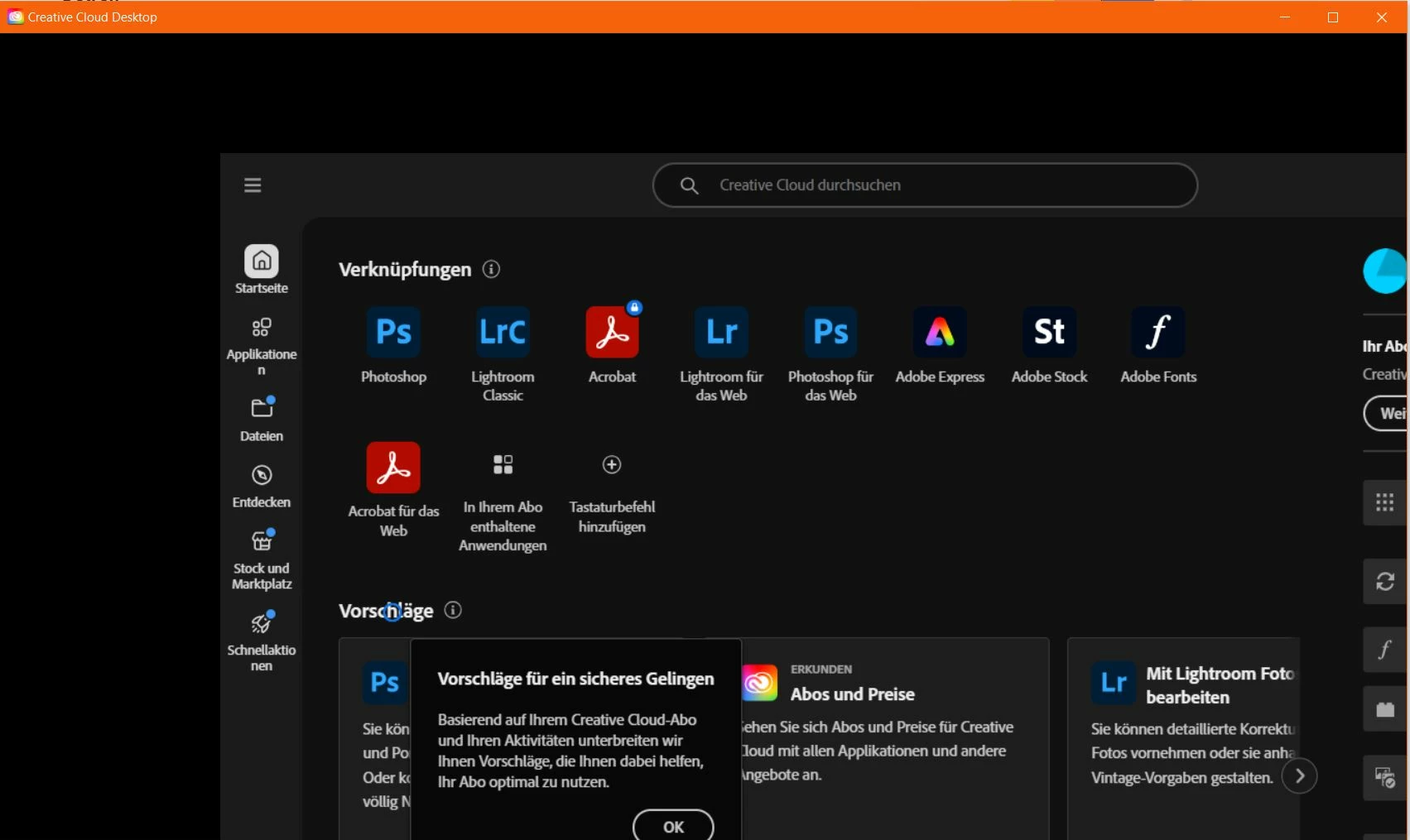Click the profile avatar
1410x840 pixels.
pyautogui.click(x=1385, y=271)
